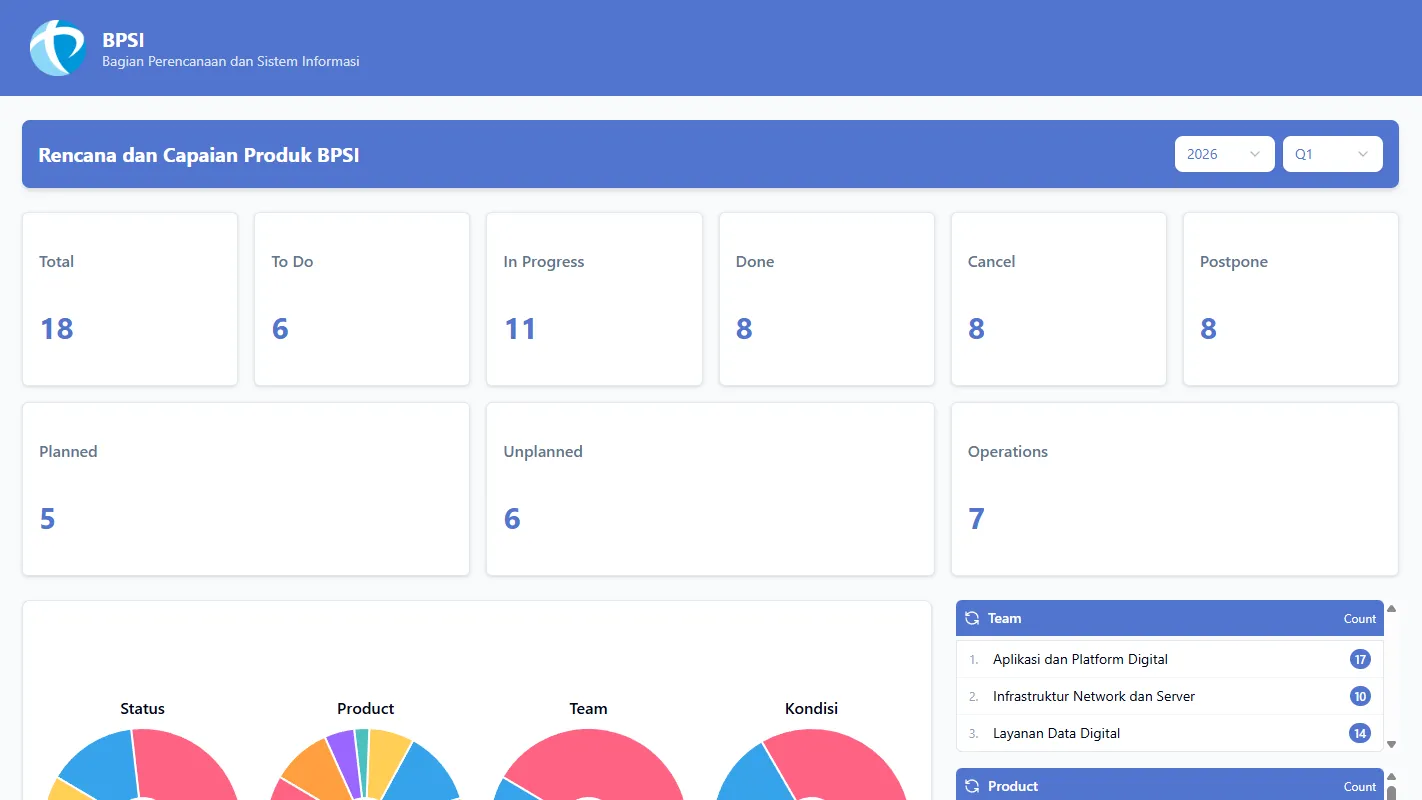Viewport: 1422px width, 800px height.
Task: Click the 17 badge for Aplikasi dan Platform Digital
Action: 1360,659
